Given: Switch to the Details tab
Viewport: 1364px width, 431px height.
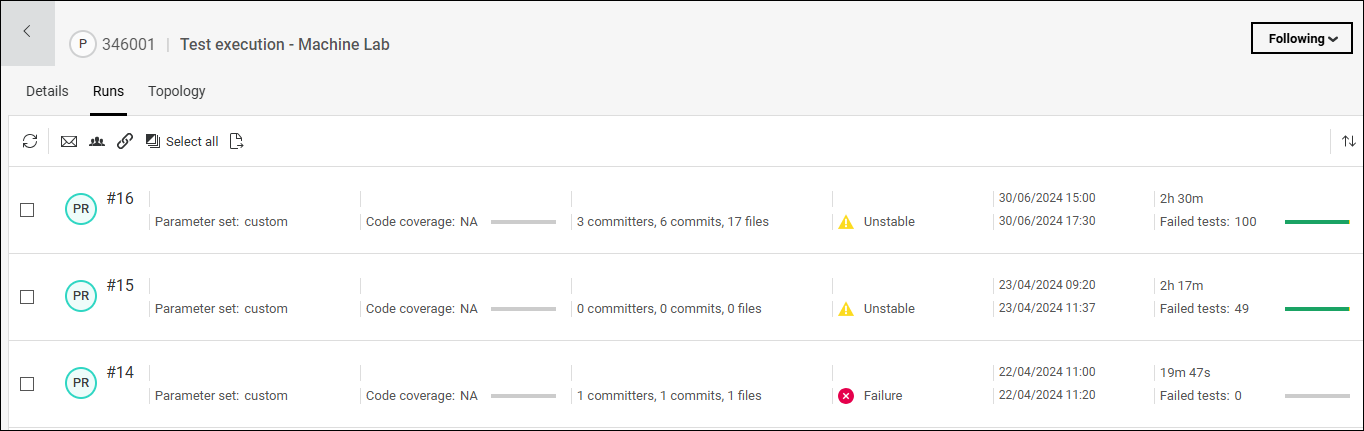Looking at the screenshot, I should 47,91.
